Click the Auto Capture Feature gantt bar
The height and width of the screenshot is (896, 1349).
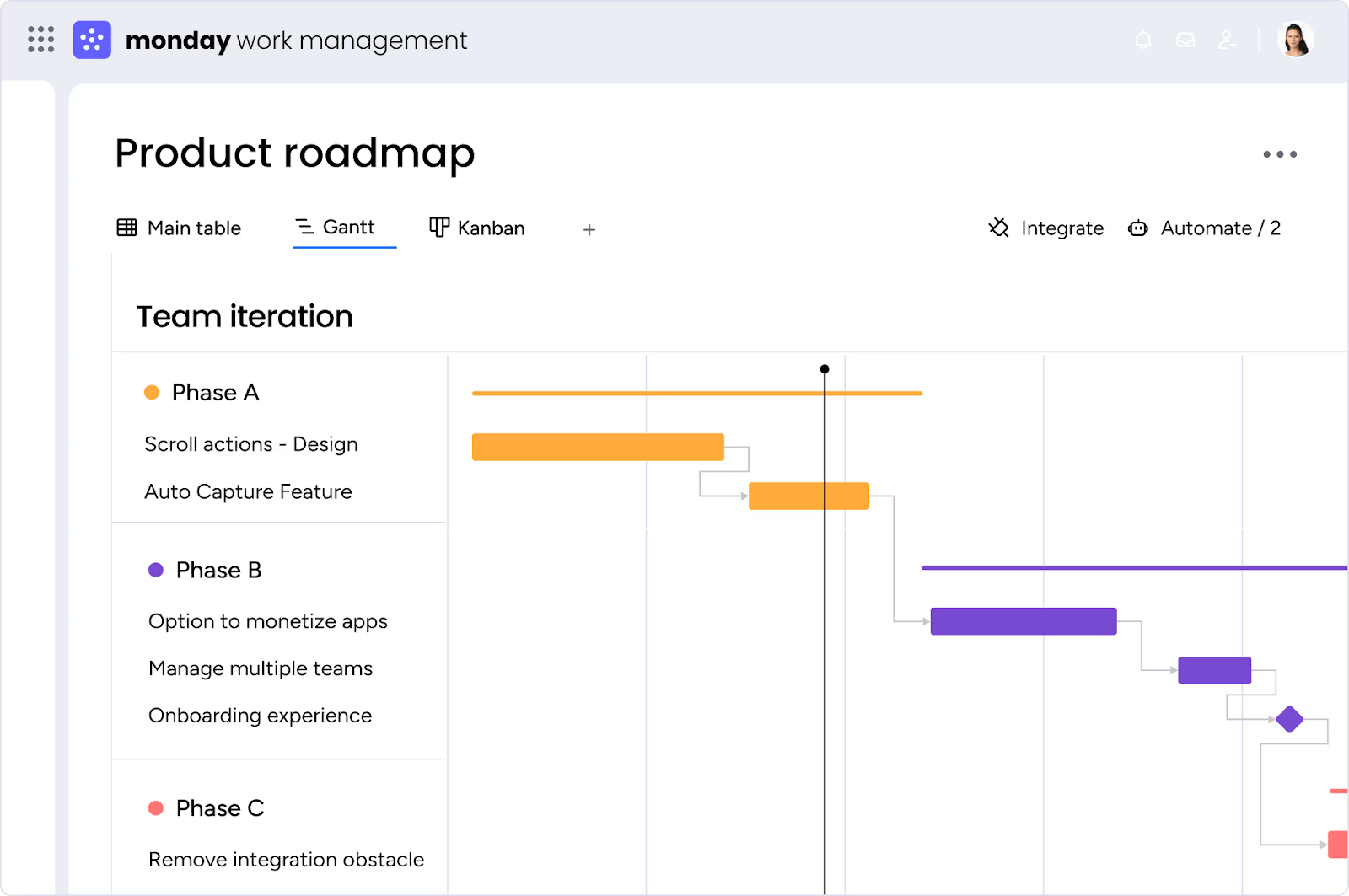[x=809, y=496]
